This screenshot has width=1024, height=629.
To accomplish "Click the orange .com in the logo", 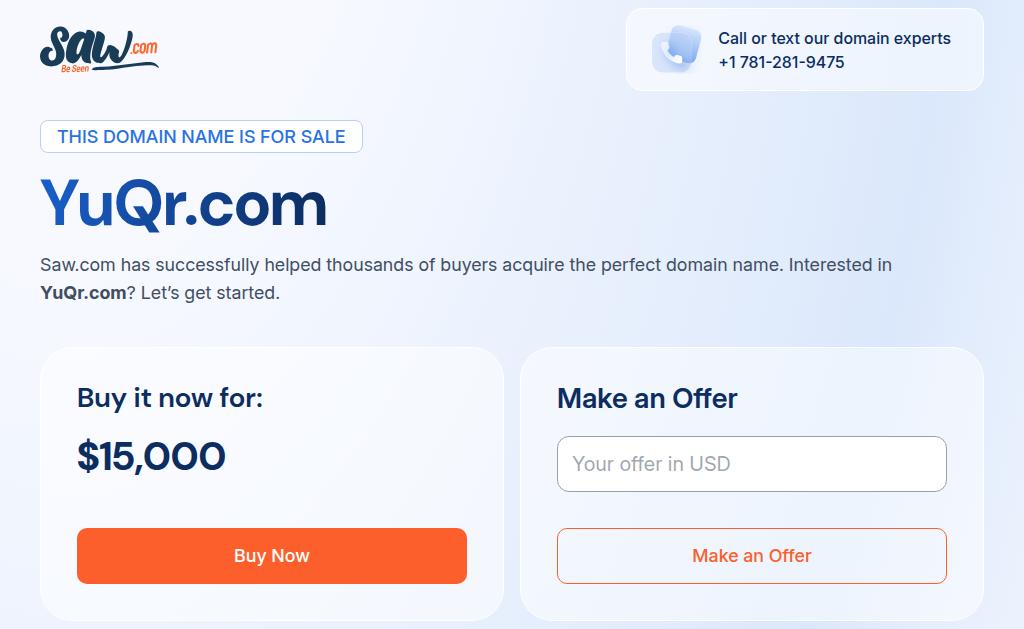I will pyautogui.click(x=143, y=47).
